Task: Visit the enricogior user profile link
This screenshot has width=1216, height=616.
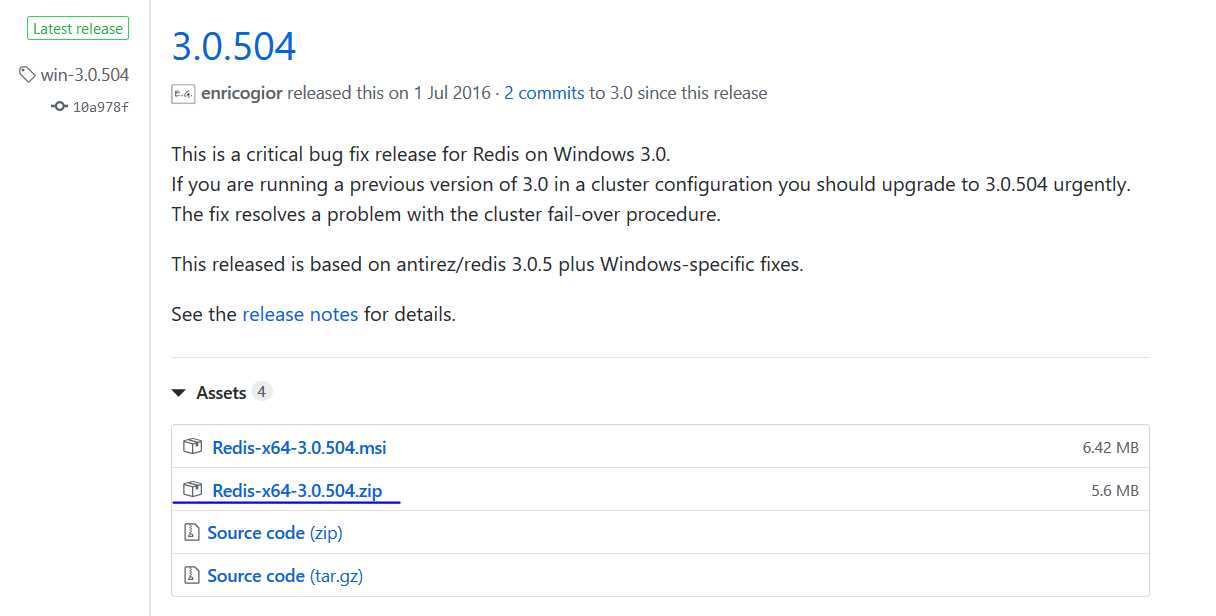Action: pos(242,93)
